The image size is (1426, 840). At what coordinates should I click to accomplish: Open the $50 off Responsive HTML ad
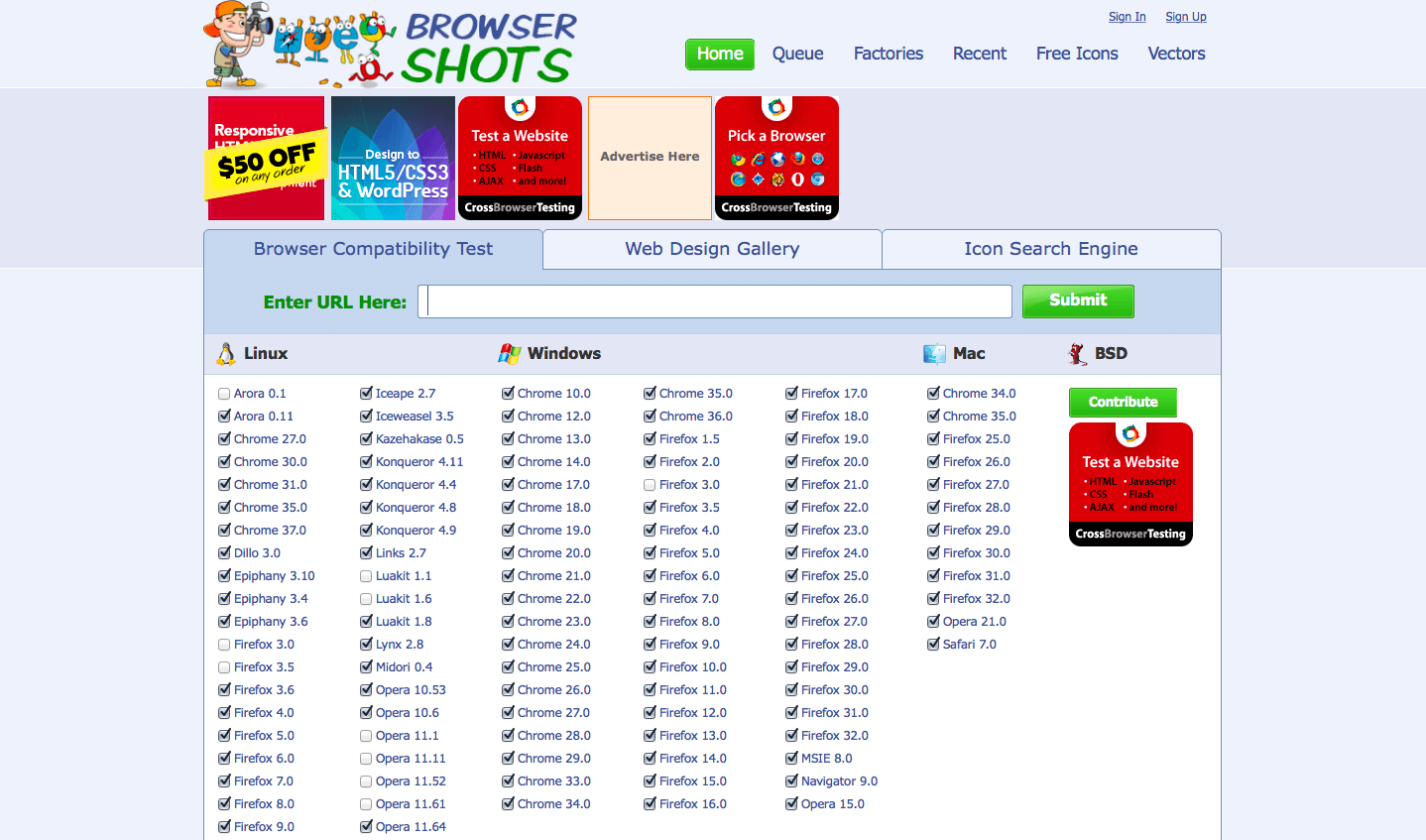pyautogui.click(x=266, y=158)
